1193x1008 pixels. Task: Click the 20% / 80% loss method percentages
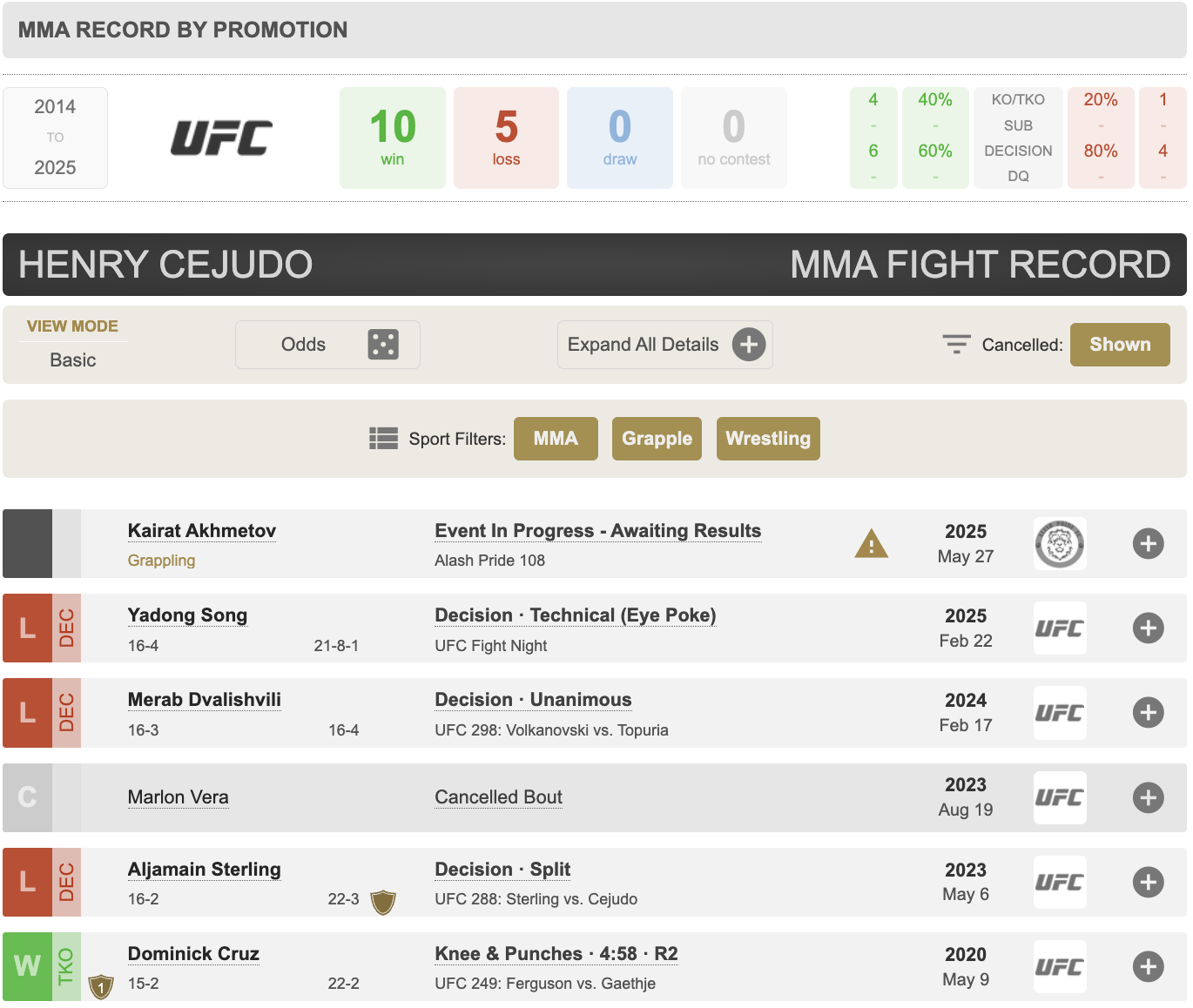click(x=1101, y=138)
